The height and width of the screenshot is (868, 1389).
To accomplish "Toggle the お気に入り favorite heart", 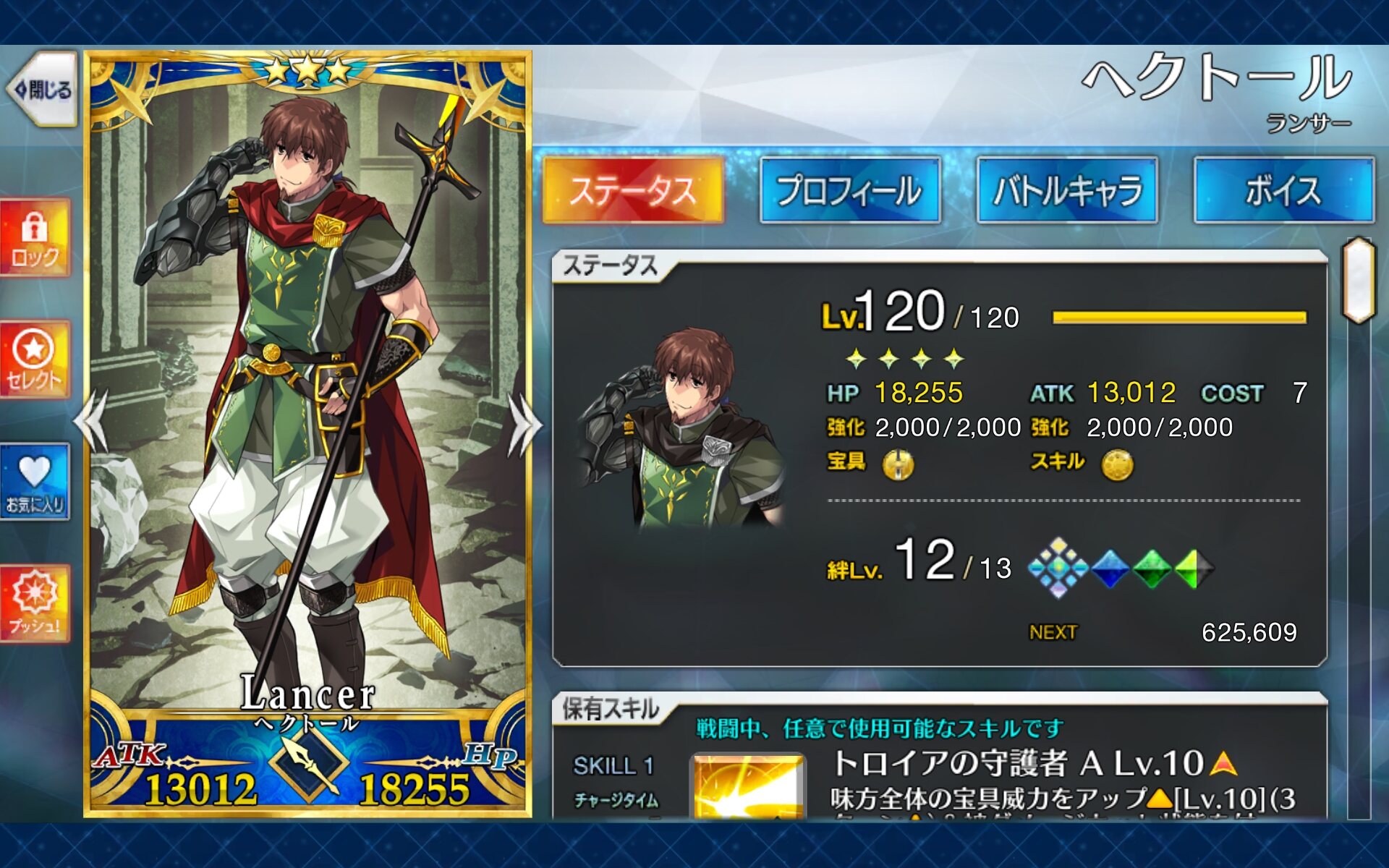I will pos(35,482).
